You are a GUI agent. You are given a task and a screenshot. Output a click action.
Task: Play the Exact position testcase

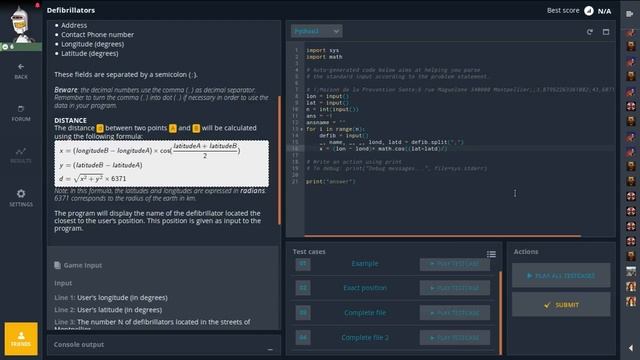(455, 288)
